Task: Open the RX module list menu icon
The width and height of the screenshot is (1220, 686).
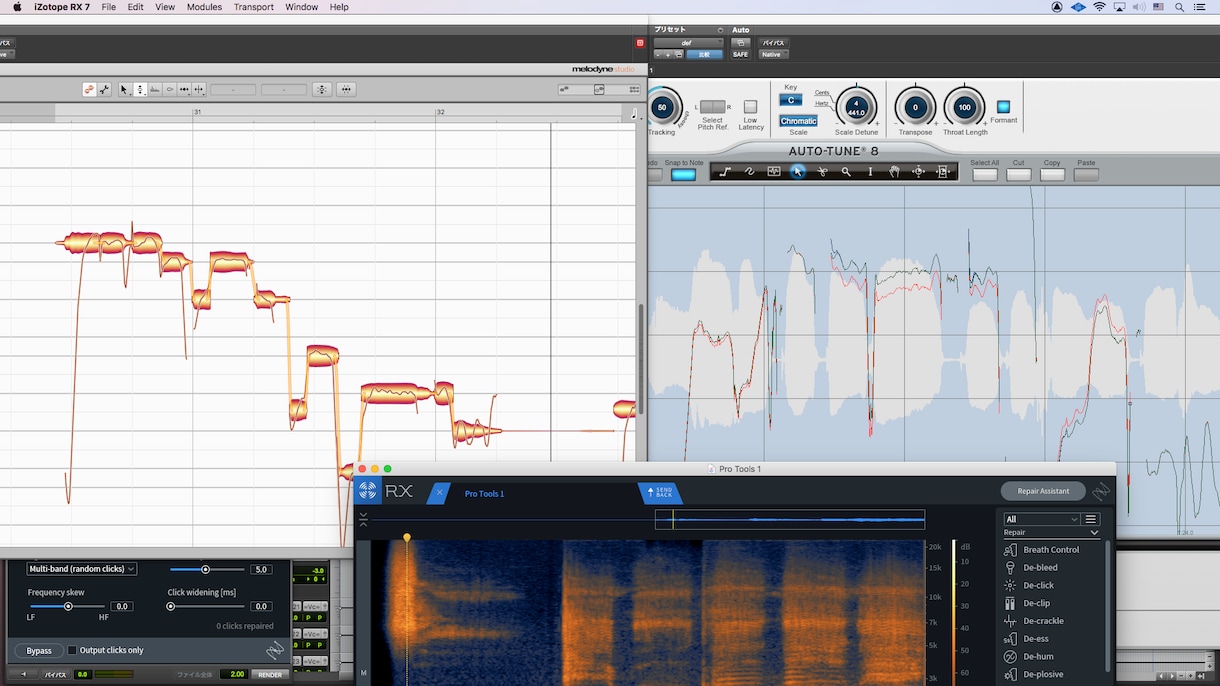Action: [1091, 519]
